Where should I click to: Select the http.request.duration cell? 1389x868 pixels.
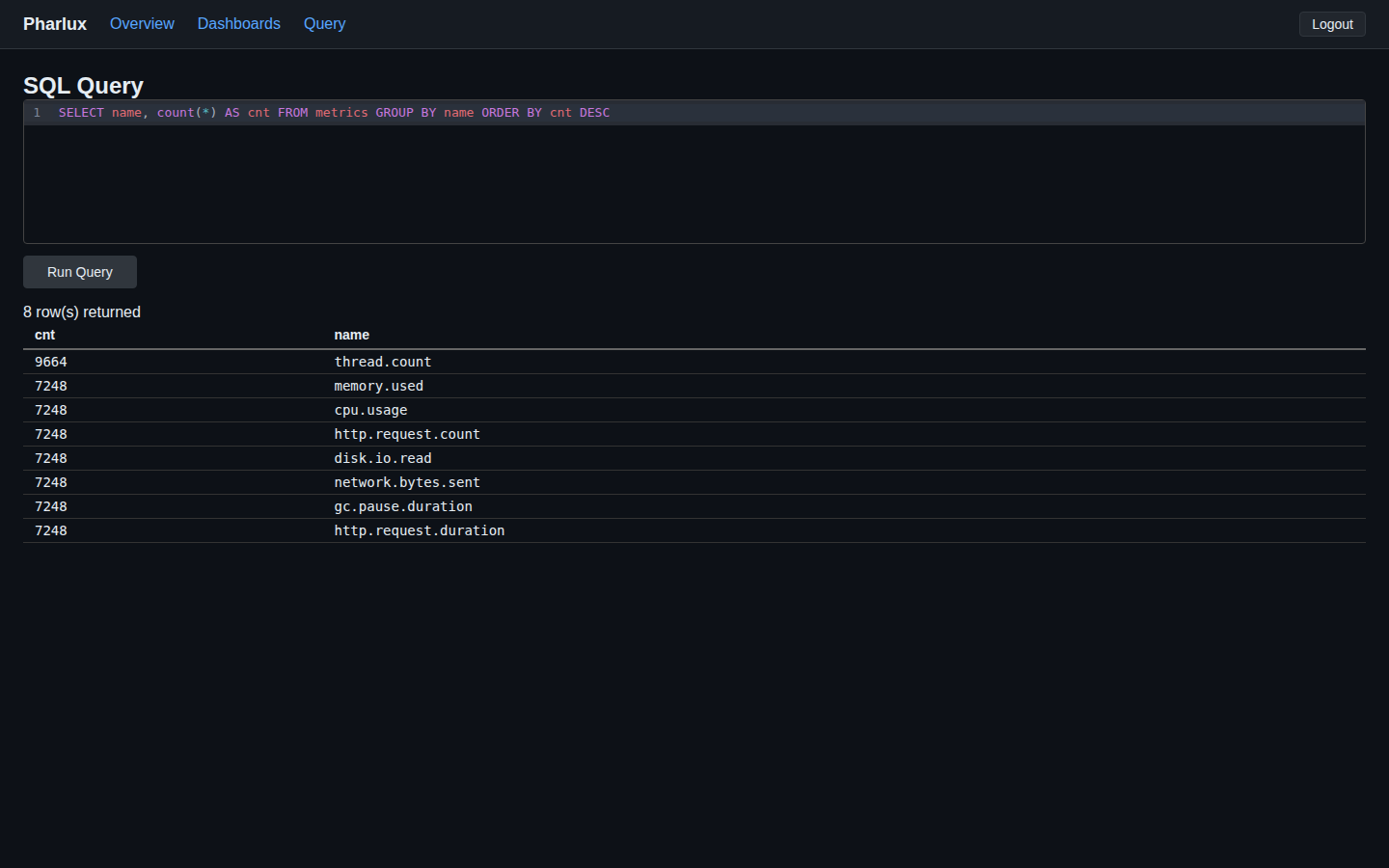pos(420,530)
